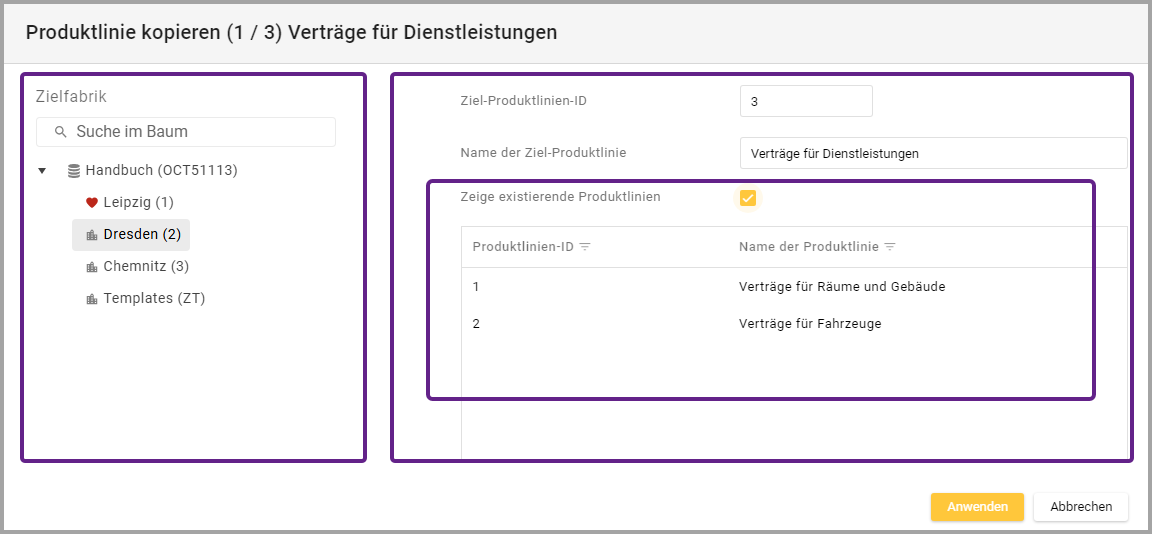Open filter icon for Produktlinien-ID column
Screen dimensions: 1152x534
585,247
